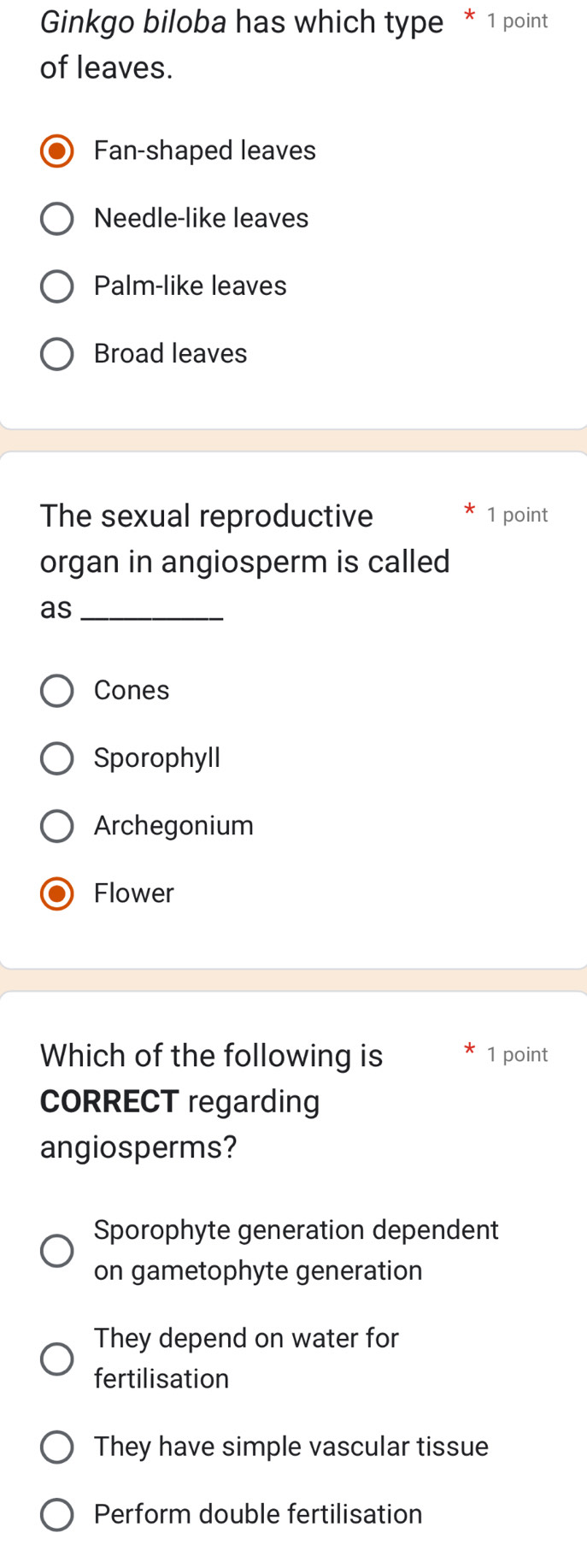Choose They depend on water for fertilisation
Image resolution: width=587 pixels, height=1568 pixels.
(x=57, y=1359)
